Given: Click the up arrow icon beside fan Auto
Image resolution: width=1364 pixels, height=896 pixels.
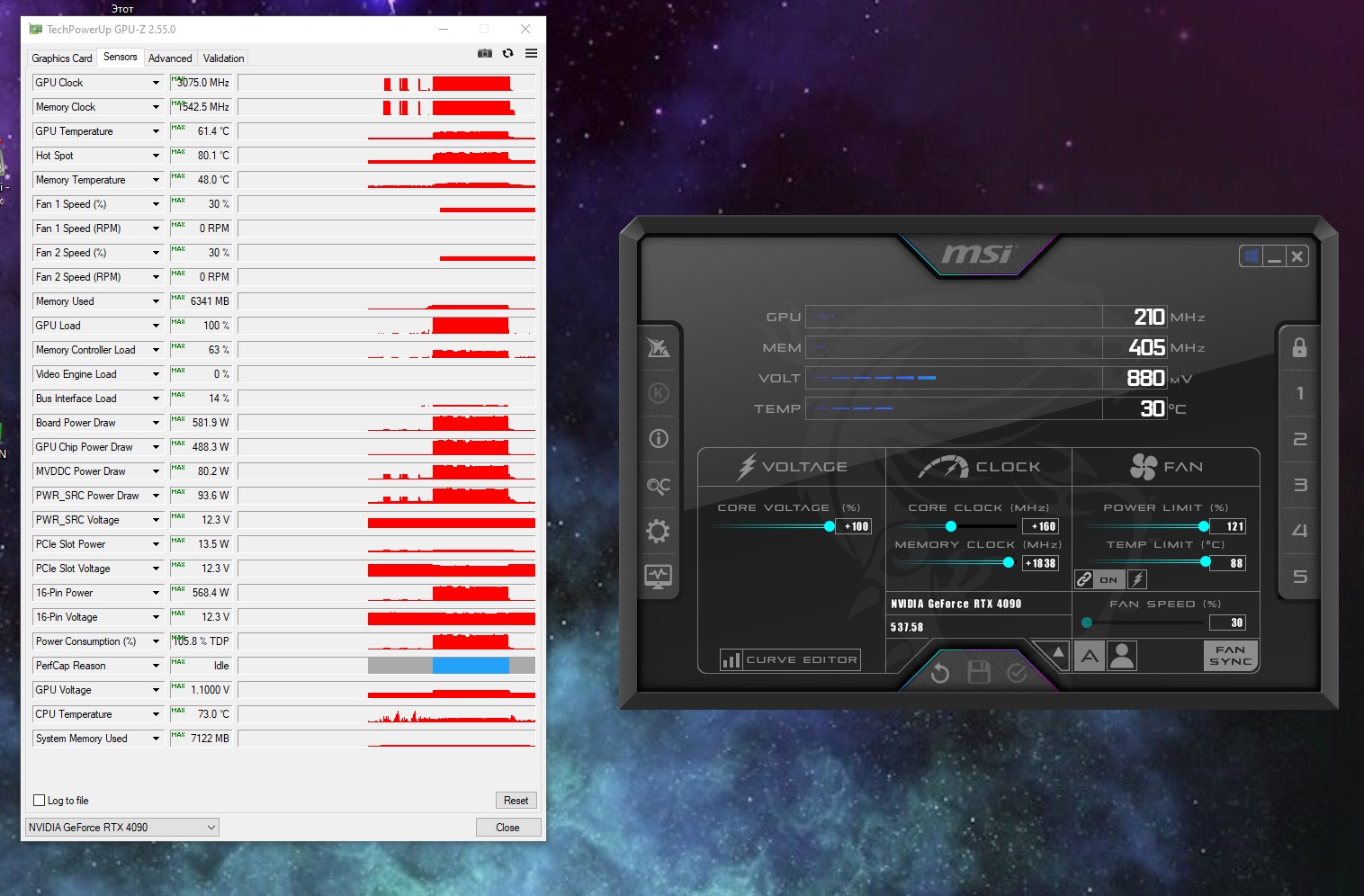Looking at the screenshot, I should tap(1058, 652).
